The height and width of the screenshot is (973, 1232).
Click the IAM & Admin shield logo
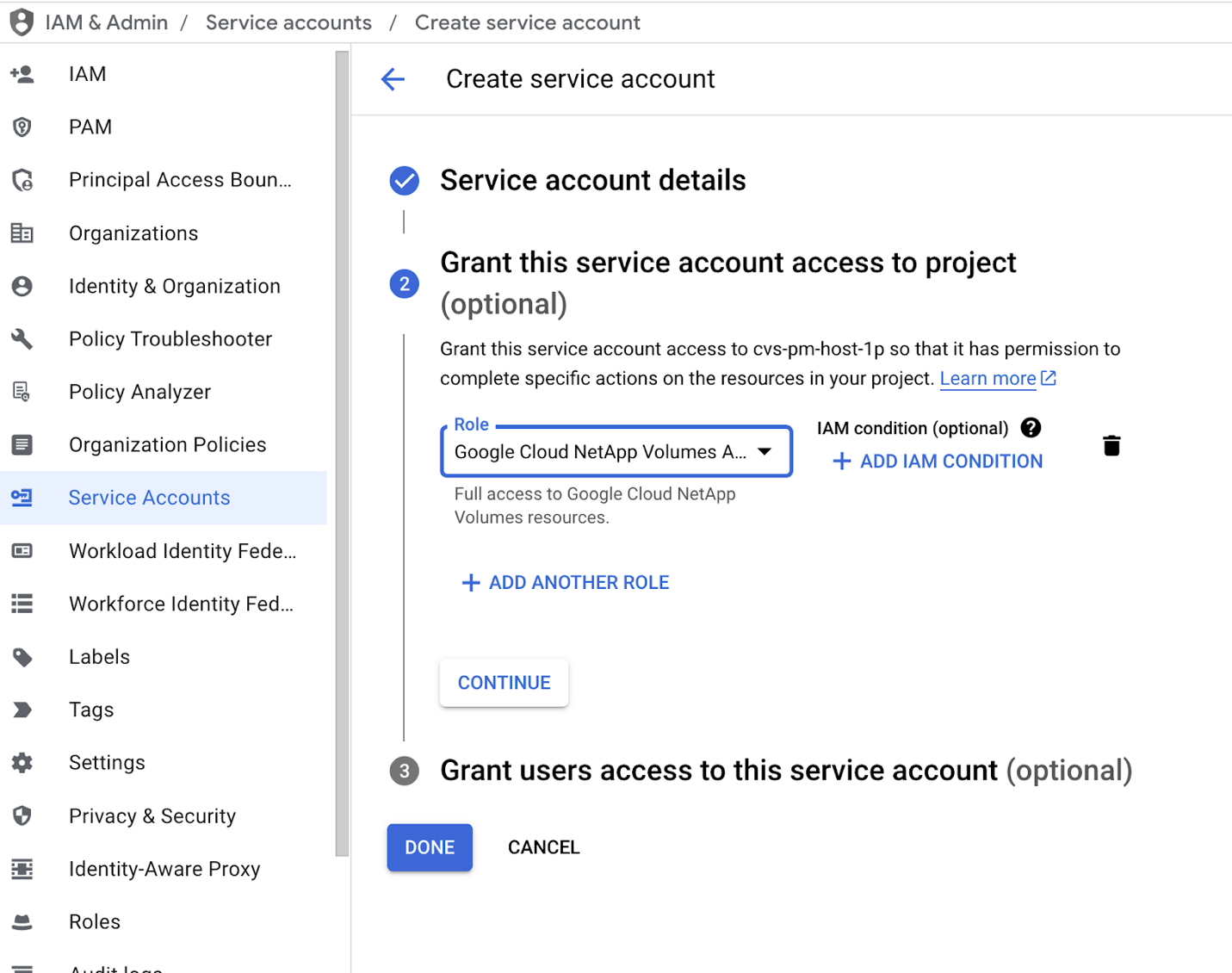pos(22,22)
